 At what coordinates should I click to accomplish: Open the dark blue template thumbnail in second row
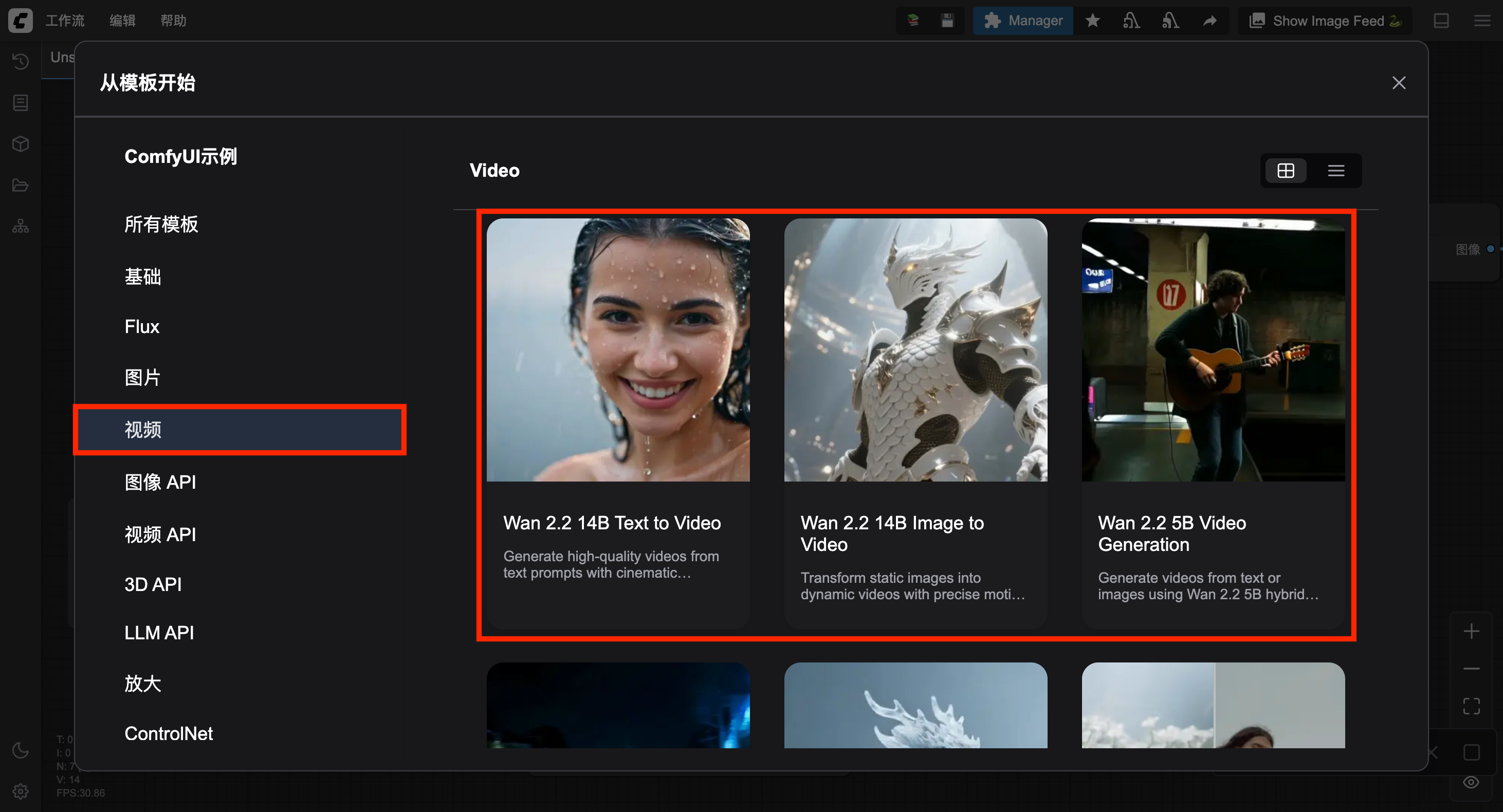[618, 705]
